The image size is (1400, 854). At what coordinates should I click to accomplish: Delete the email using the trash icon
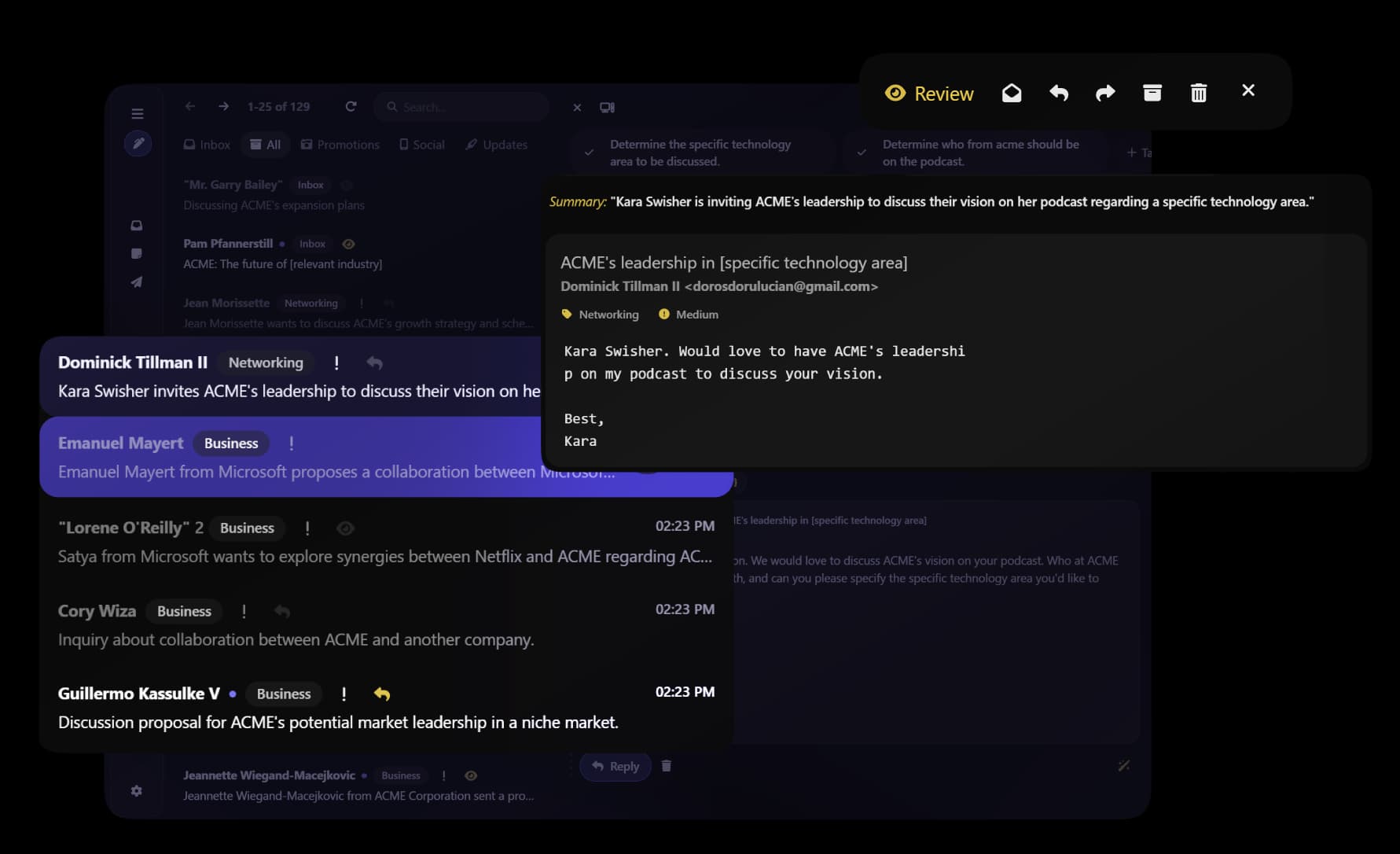tap(1198, 92)
